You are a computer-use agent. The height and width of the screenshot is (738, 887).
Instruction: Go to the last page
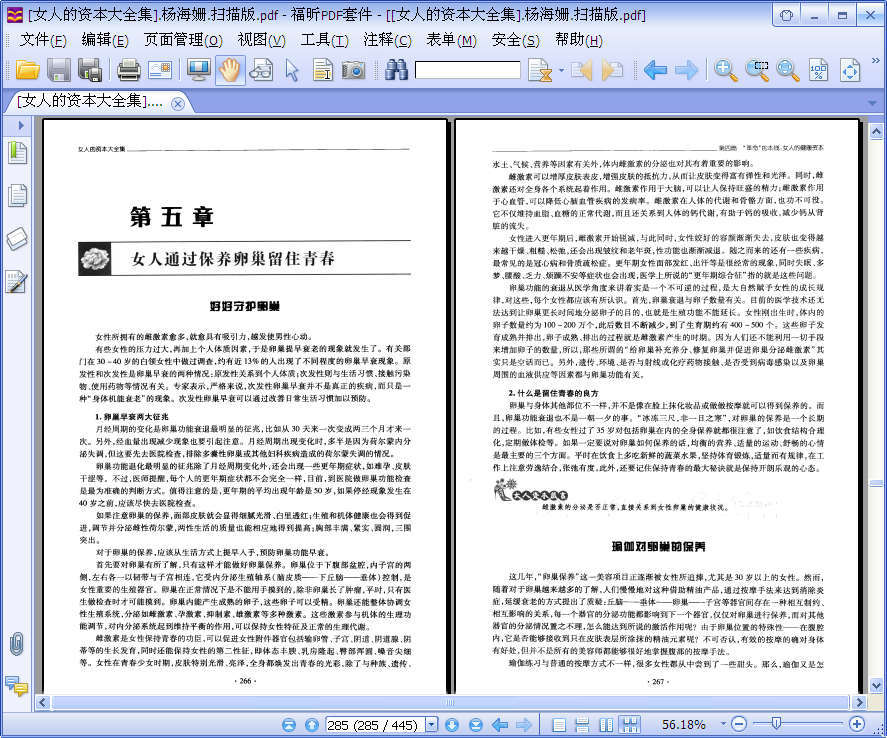pos(476,724)
